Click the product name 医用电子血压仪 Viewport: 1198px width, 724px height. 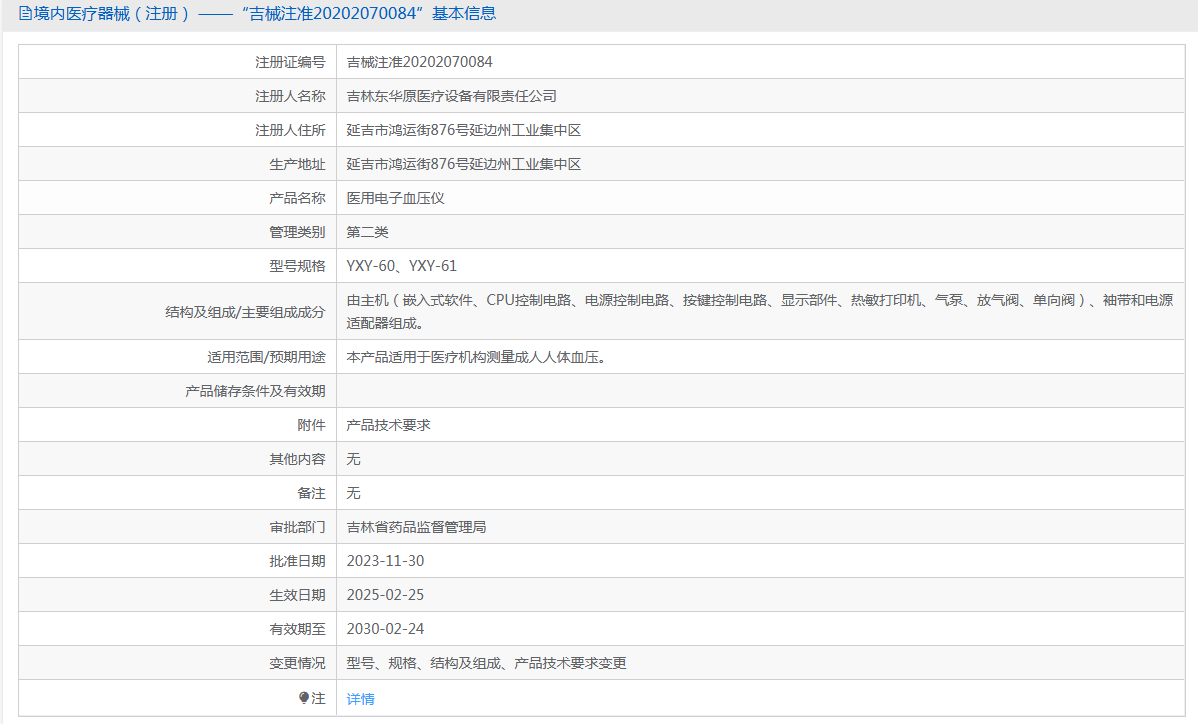396,199
